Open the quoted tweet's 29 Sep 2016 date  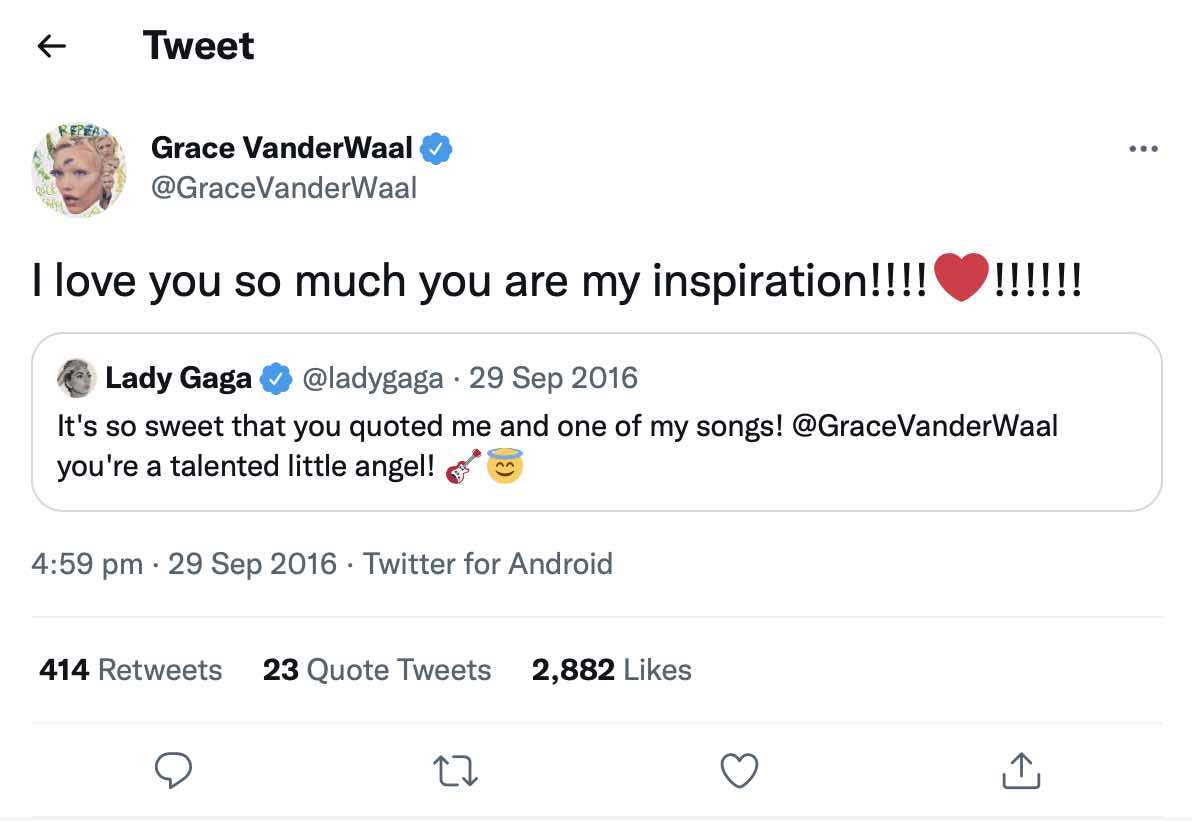(553, 378)
